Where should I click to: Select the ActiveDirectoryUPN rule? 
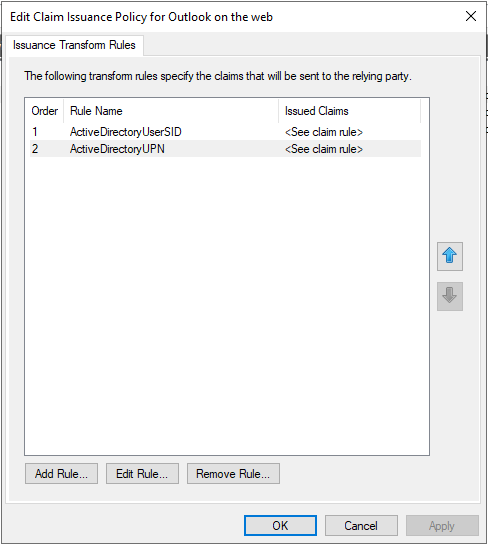pos(225,149)
